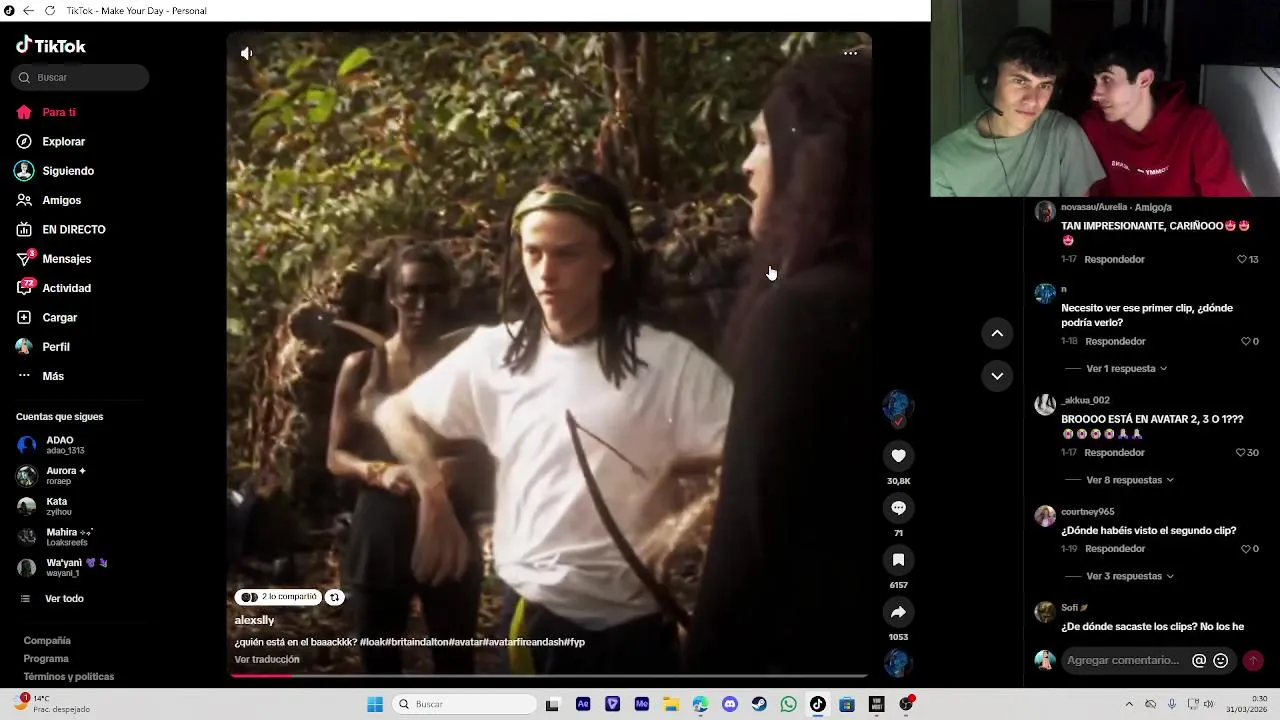Expand Términos y políticas footer section
Screen dimensions: 1280x720
[x=69, y=676]
